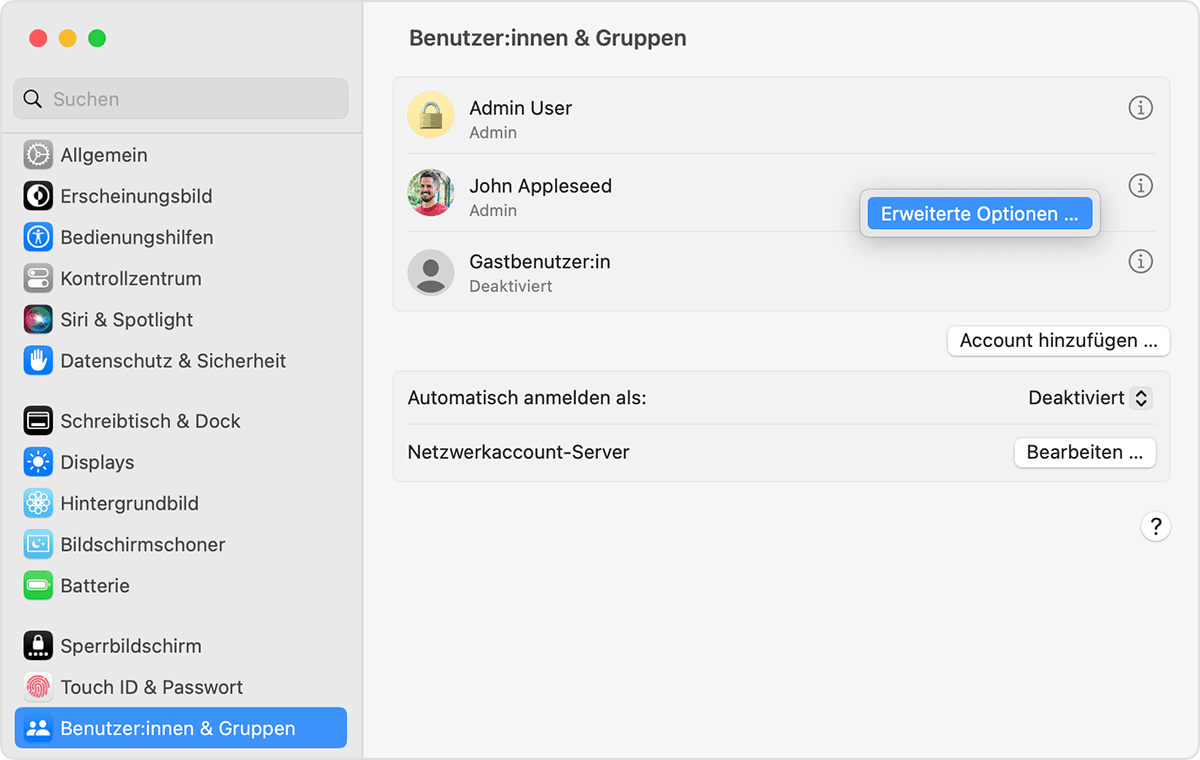The width and height of the screenshot is (1200, 760).
Task: Open Allgemein settings gear icon
Action: coord(38,155)
